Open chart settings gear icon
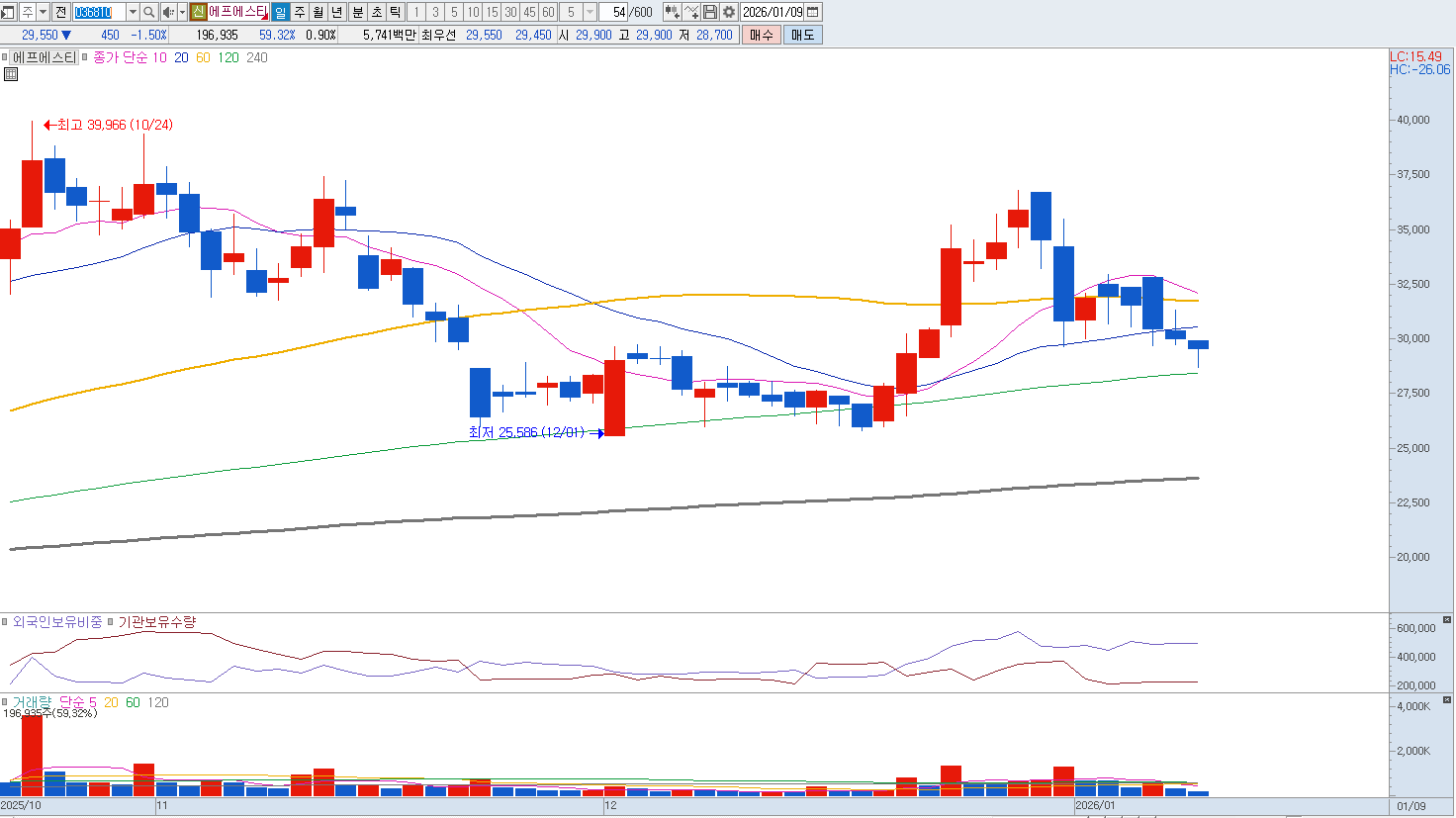The height and width of the screenshot is (818, 1456). pyautogui.click(x=729, y=12)
